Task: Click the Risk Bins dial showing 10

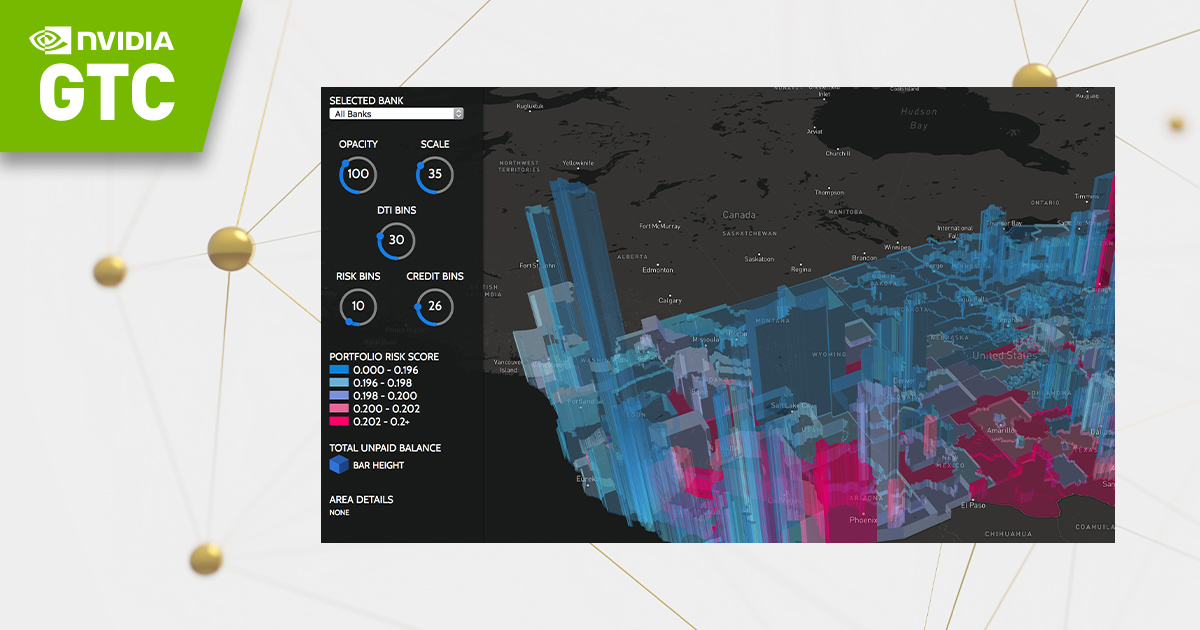Action: [x=358, y=306]
